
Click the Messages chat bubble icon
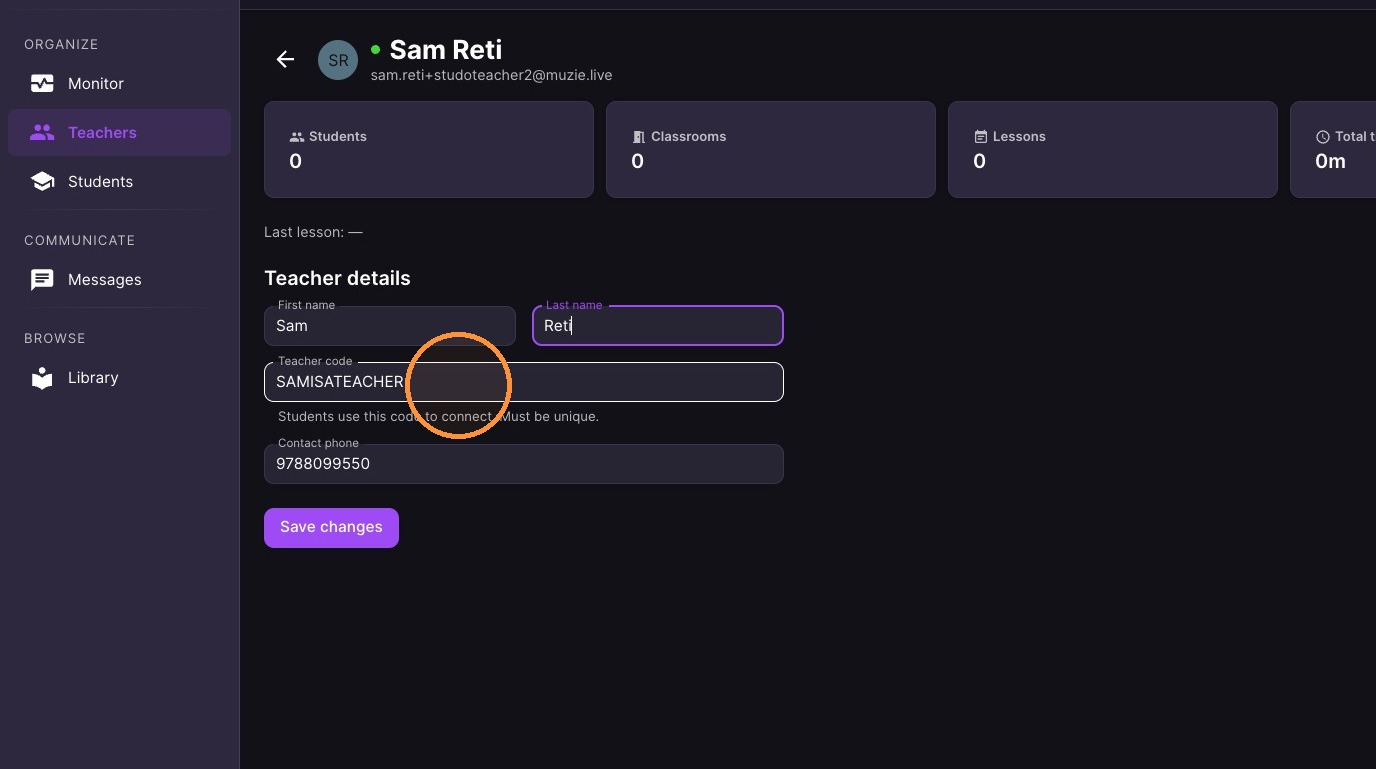pos(42,280)
